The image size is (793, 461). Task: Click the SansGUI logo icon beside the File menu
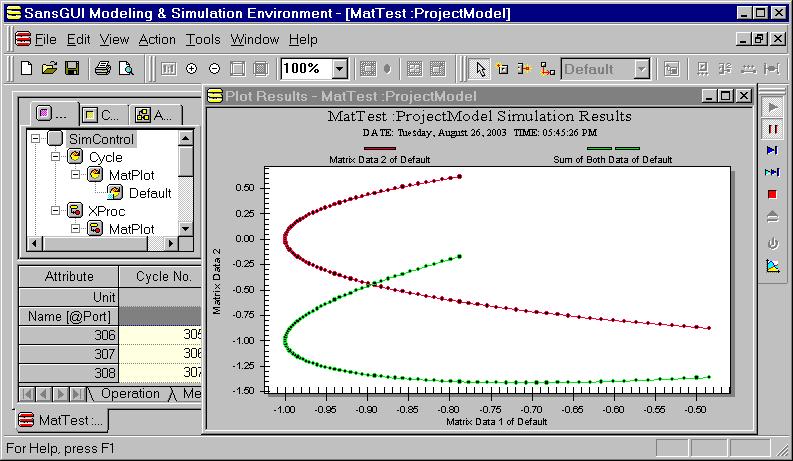[23, 38]
